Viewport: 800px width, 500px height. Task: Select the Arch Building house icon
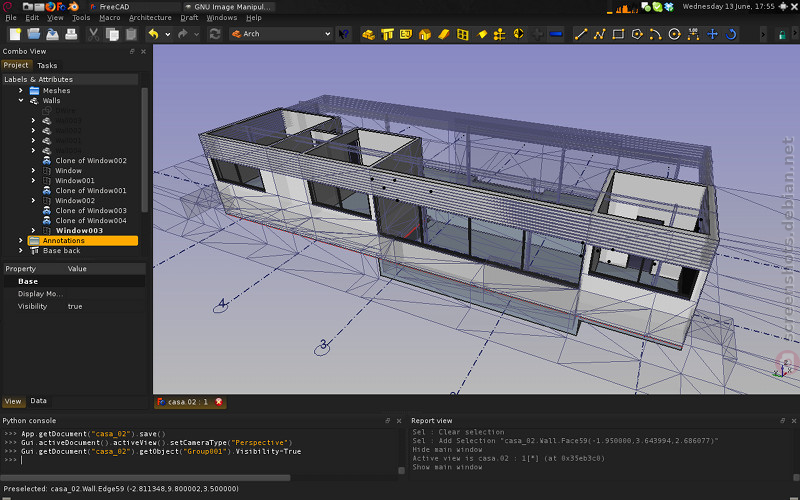[424, 34]
